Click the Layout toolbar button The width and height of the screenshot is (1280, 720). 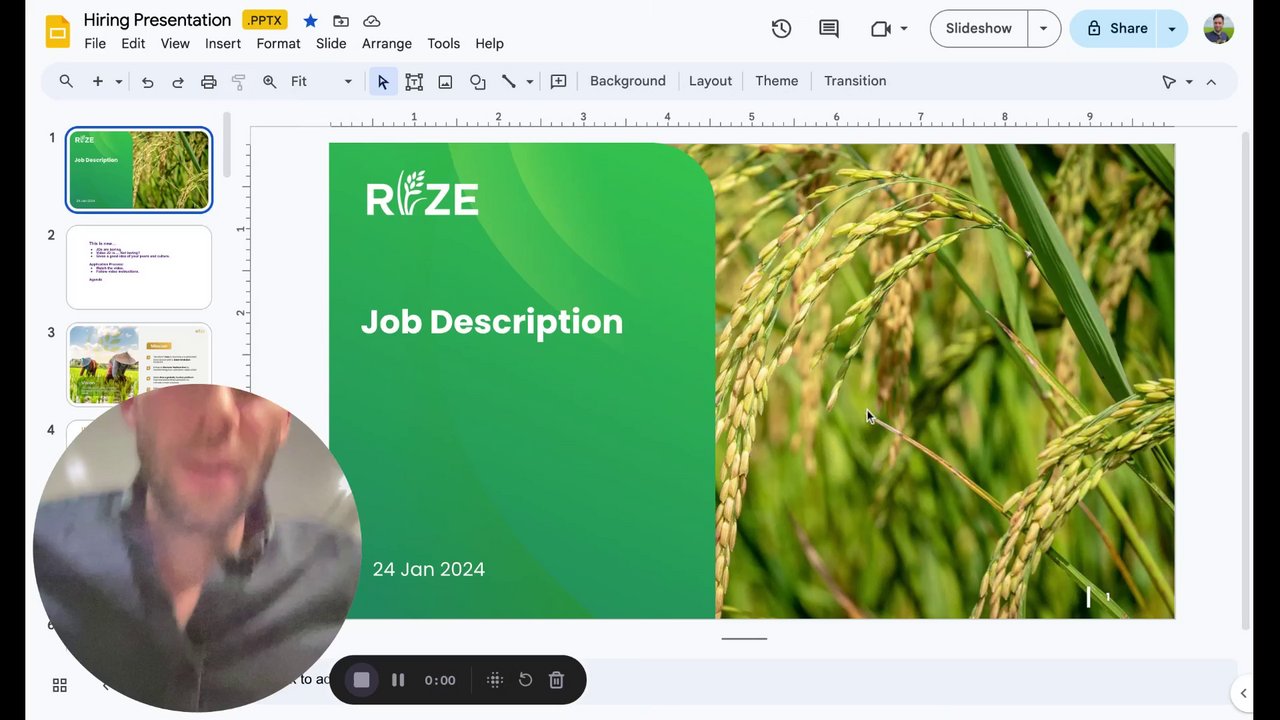pos(710,81)
